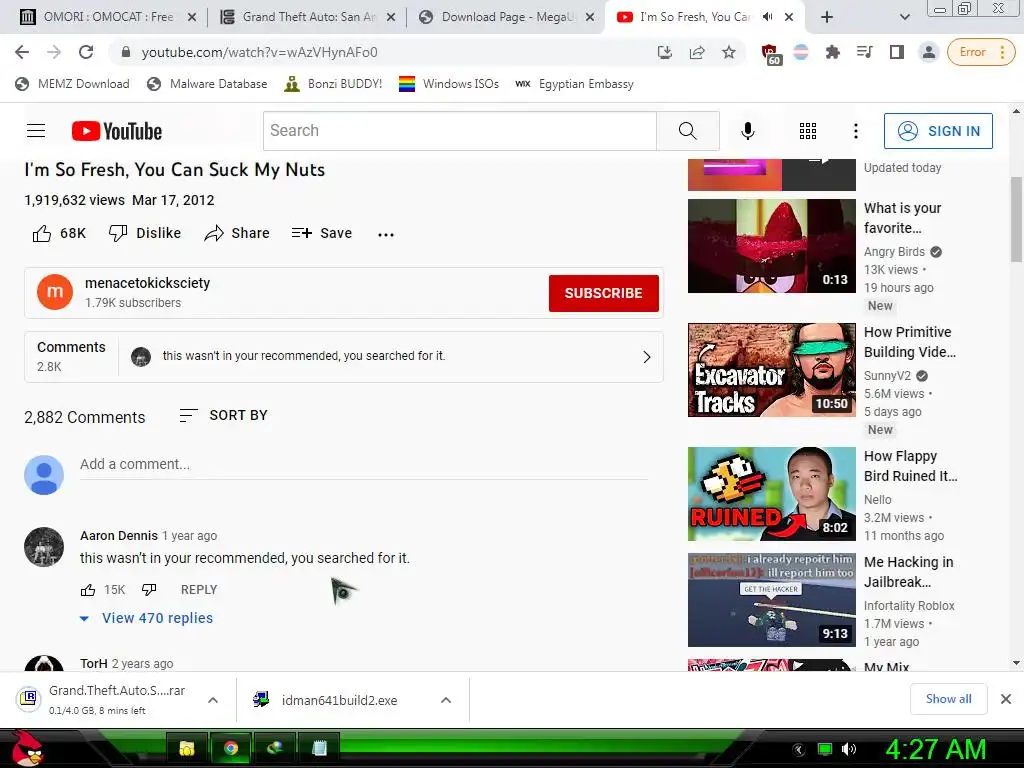The image size is (1024, 768).
Task: Open the Excavator Tracks video thumbnail
Action: pyautogui.click(x=771, y=370)
